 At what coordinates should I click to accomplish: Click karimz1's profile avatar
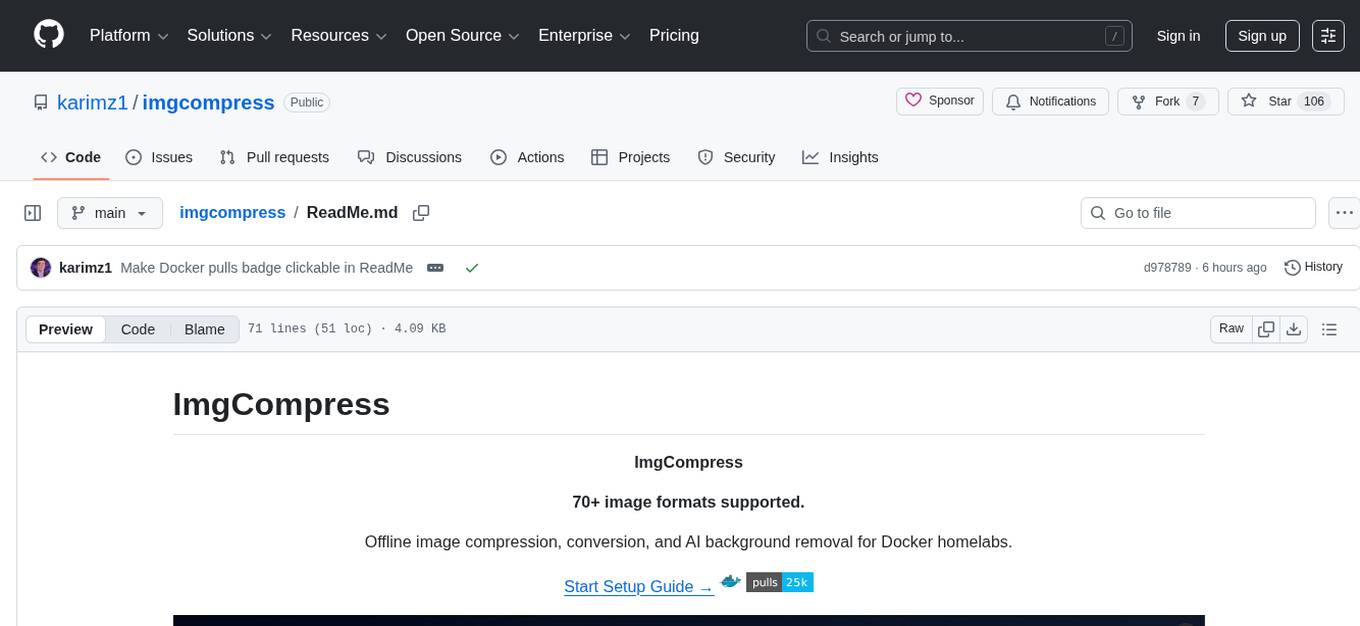coord(40,267)
